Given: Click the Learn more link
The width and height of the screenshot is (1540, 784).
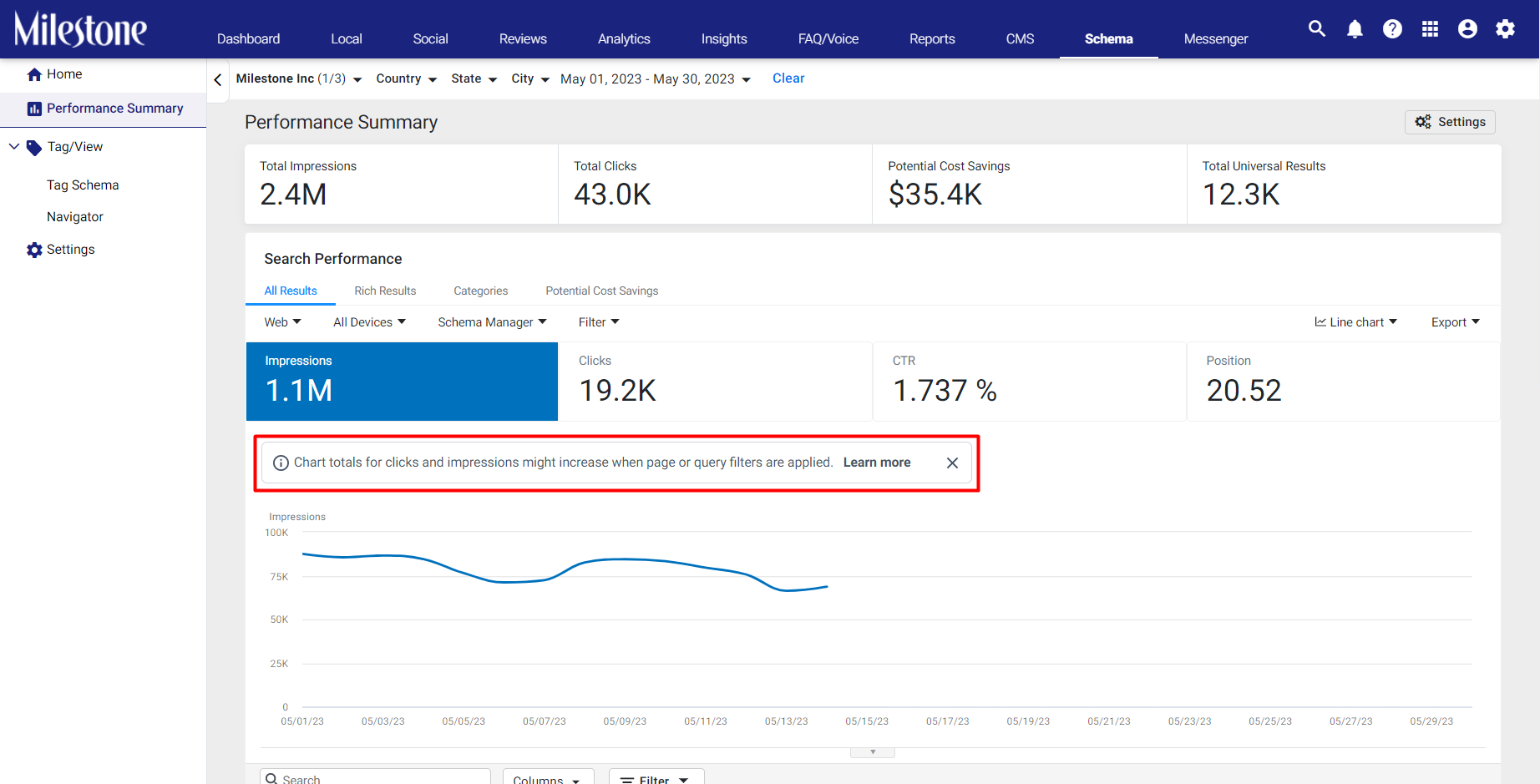Looking at the screenshot, I should pos(877,463).
